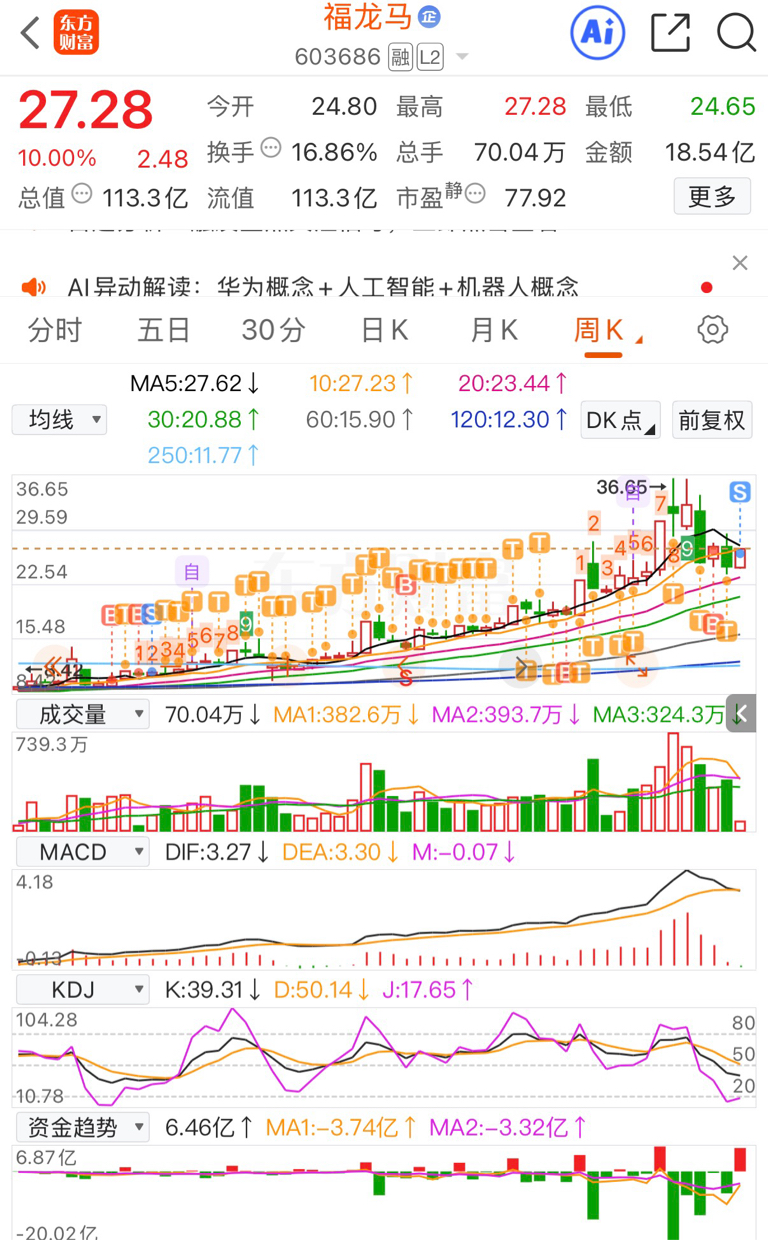
Task: Tap the blue S marker on chart
Action: [x=740, y=491]
